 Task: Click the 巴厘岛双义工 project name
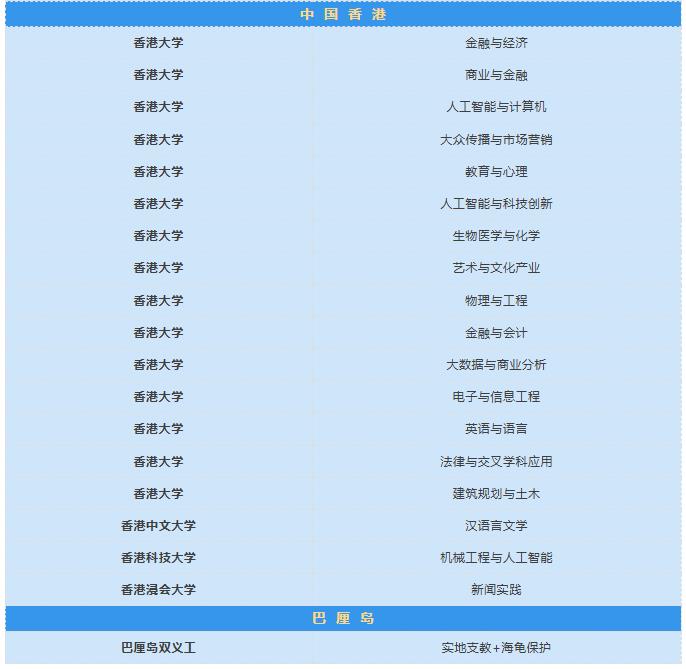(158, 648)
